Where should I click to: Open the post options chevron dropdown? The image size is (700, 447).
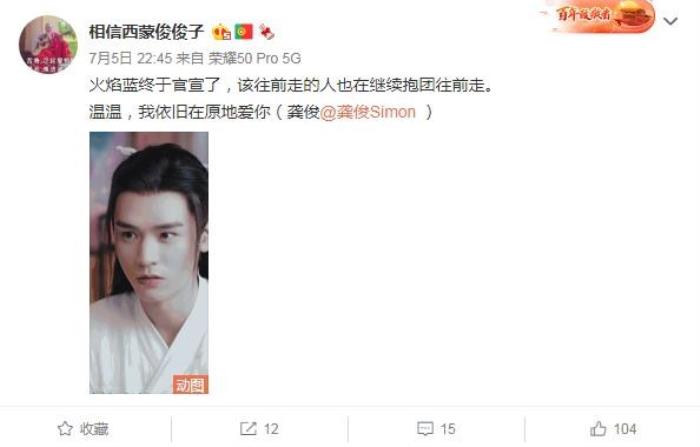click(x=670, y=21)
